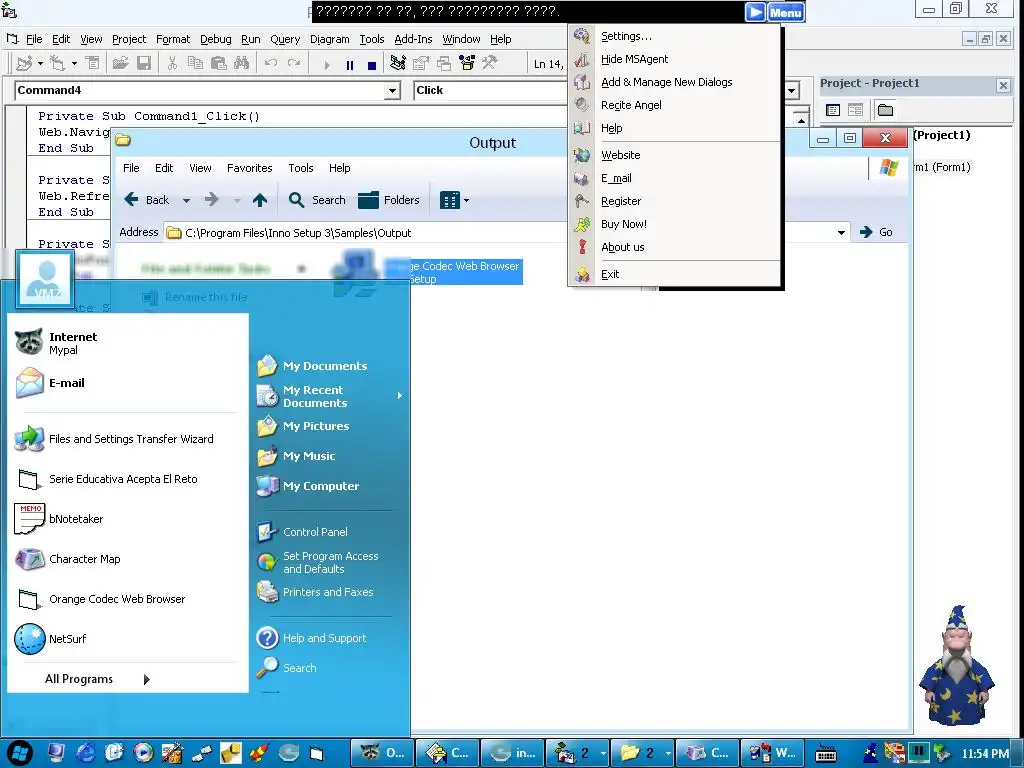Click the Break pause icon in VB toolbar
Viewport: 1024px width, 768px height.
tap(349, 65)
